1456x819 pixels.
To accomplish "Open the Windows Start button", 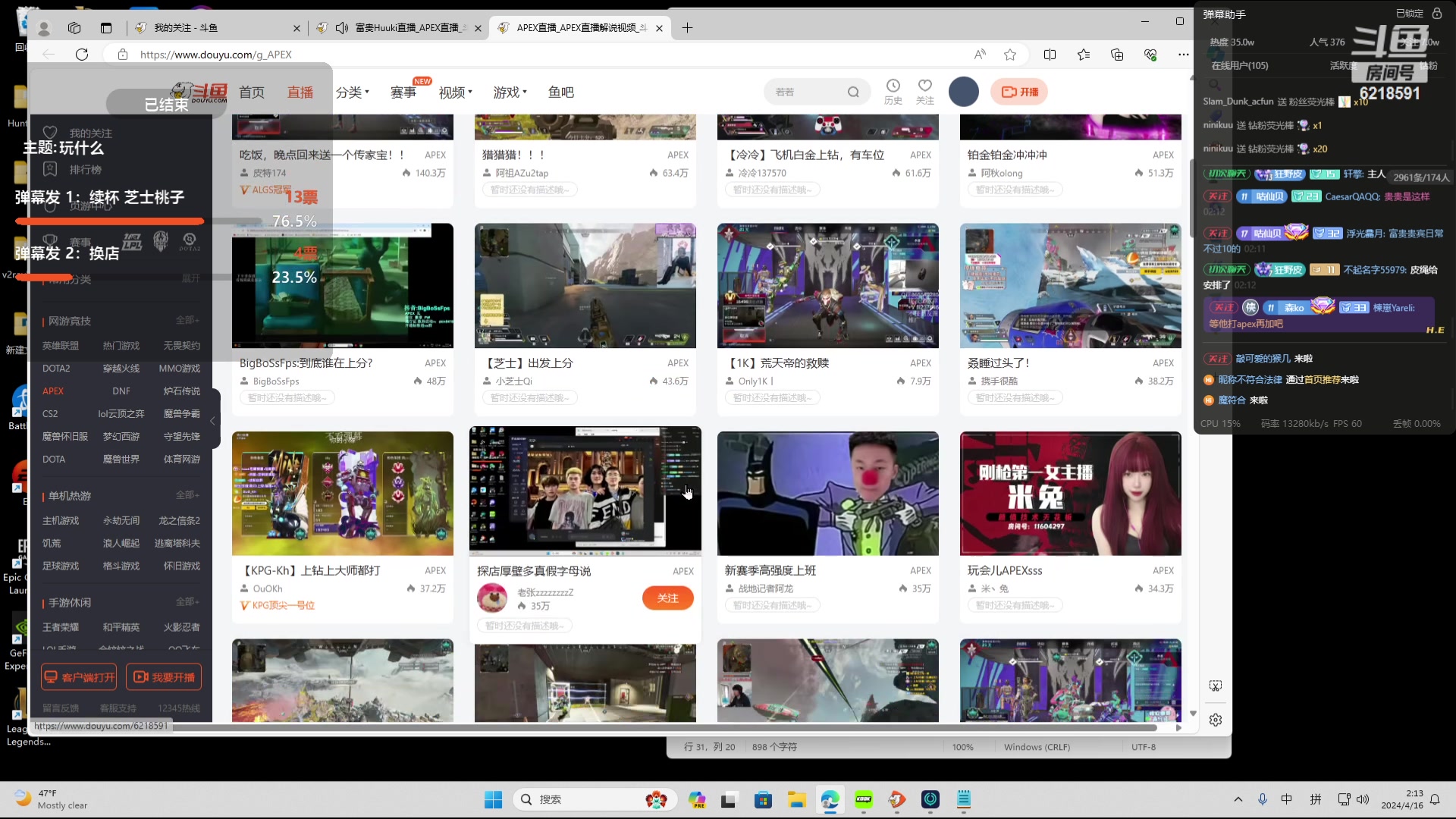I will pyautogui.click(x=493, y=799).
